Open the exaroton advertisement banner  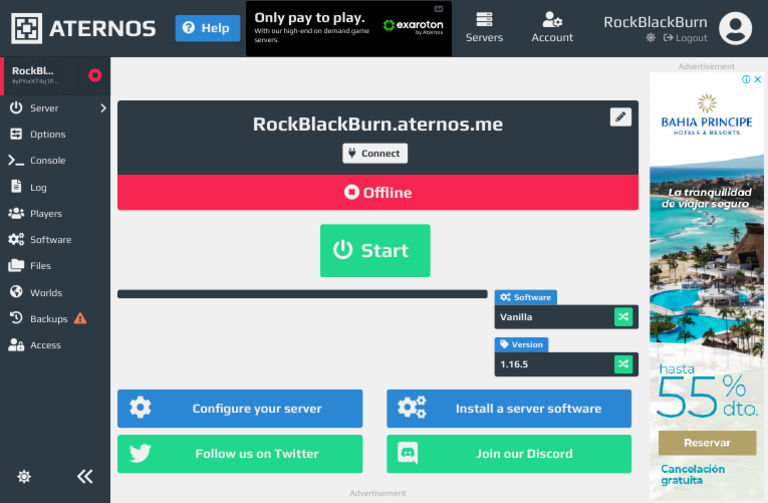[349, 28]
